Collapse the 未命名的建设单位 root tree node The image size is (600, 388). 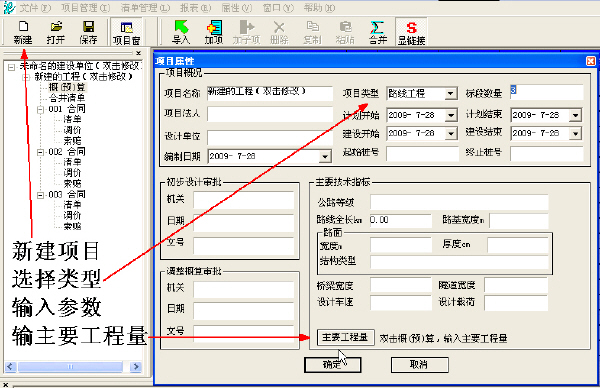click(x=11, y=67)
